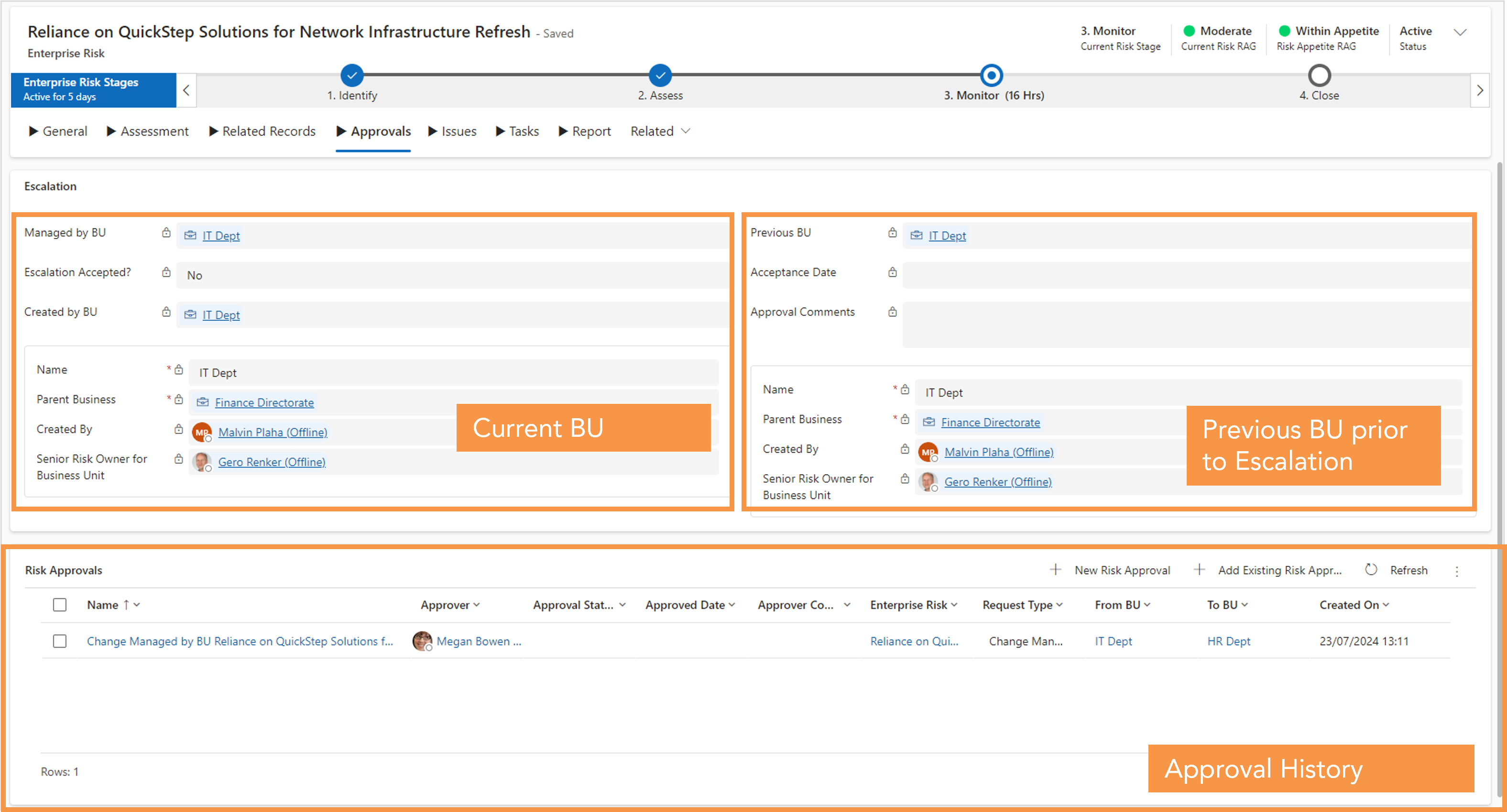This screenshot has height=812, width=1507.
Task: Open the Report tab
Action: coord(584,131)
